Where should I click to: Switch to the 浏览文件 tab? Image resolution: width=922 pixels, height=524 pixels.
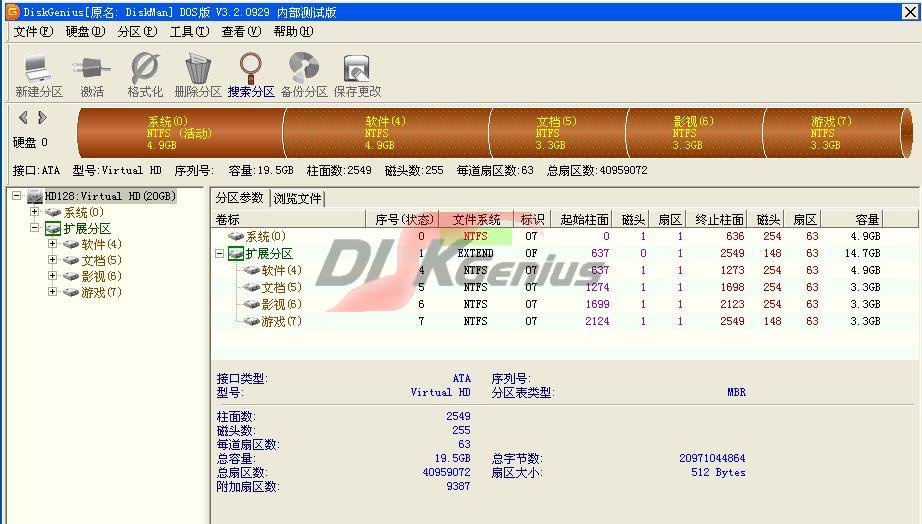[298, 199]
